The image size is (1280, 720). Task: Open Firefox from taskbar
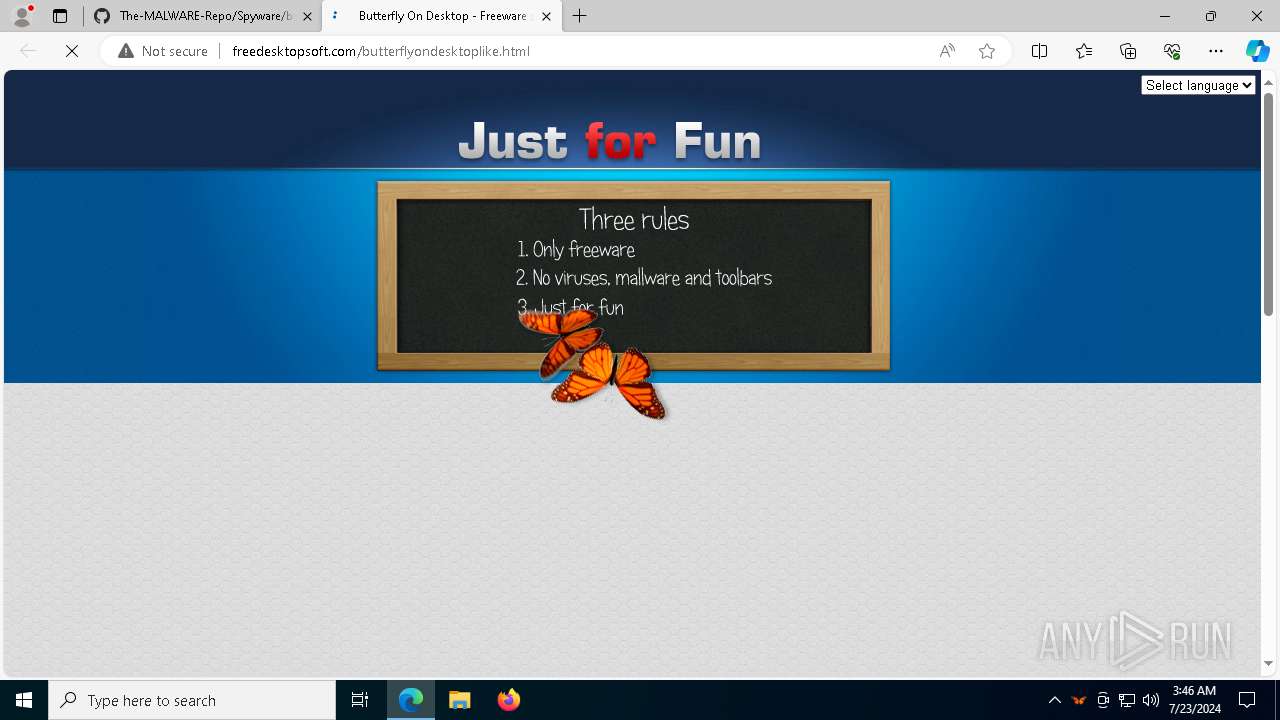pyautogui.click(x=508, y=700)
